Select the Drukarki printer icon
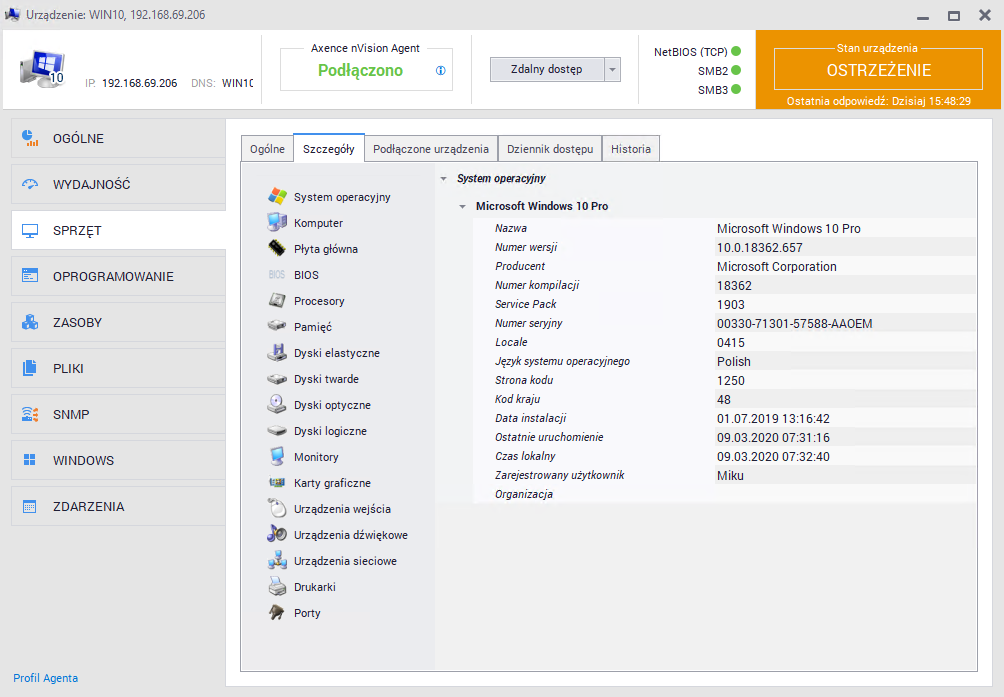This screenshot has height=697, width=1004. [x=277, y=587]
